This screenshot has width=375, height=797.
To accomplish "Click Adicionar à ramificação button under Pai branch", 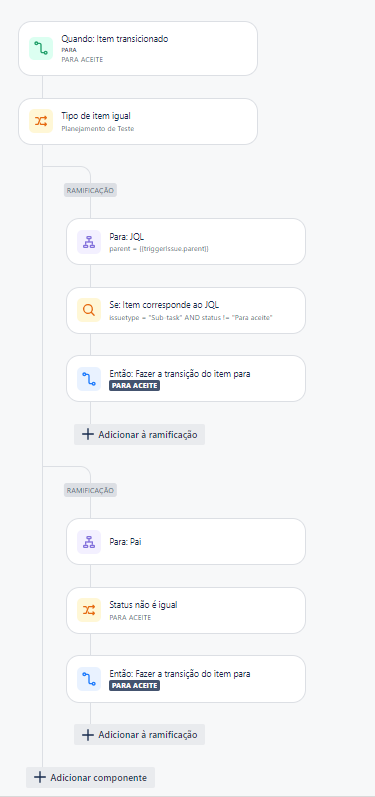I will (x=139, y=734).
